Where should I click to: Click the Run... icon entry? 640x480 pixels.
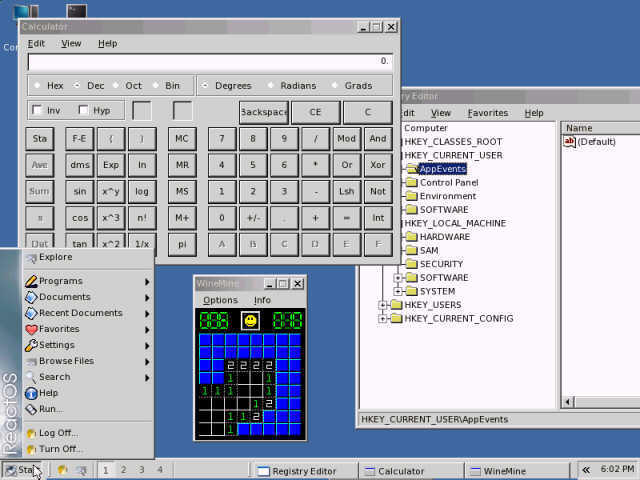click(49, 409)
